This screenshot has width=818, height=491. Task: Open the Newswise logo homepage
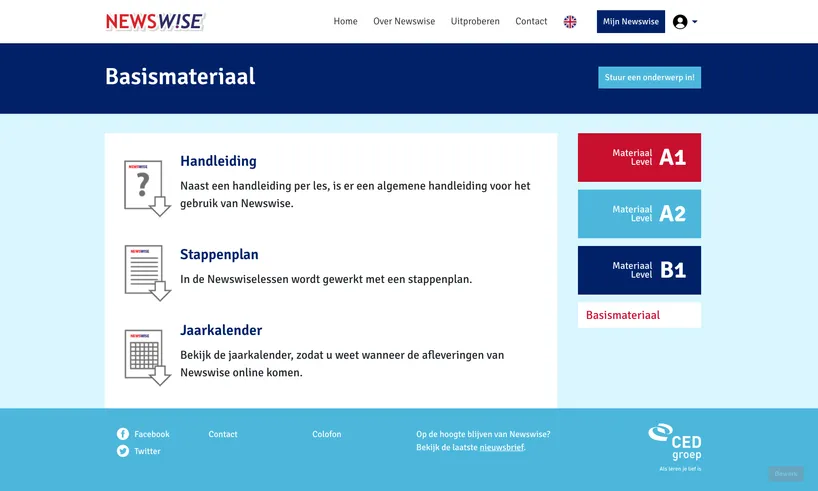[155, 21]
